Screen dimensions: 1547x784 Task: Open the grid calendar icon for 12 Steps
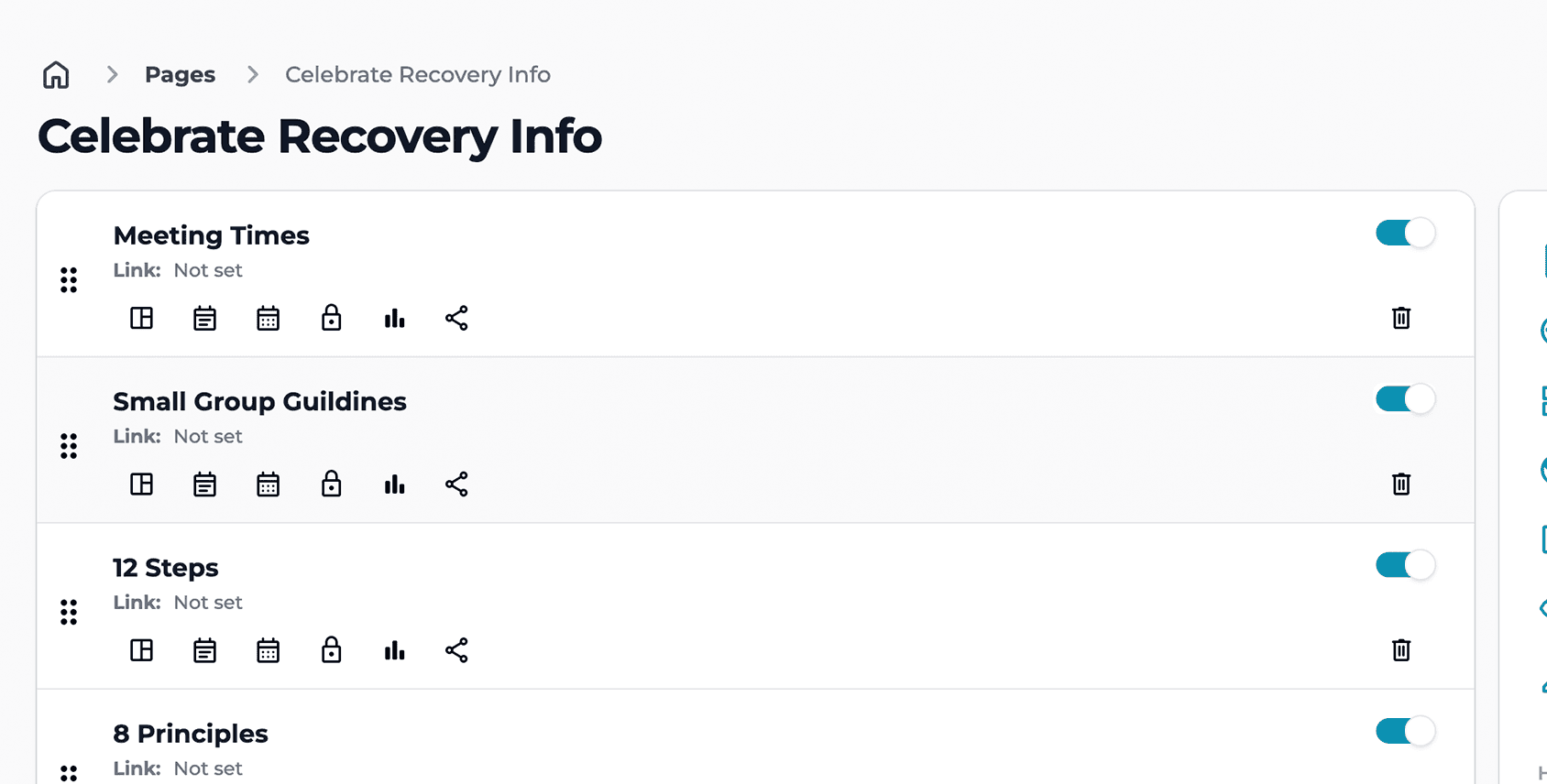pos(268,650)
